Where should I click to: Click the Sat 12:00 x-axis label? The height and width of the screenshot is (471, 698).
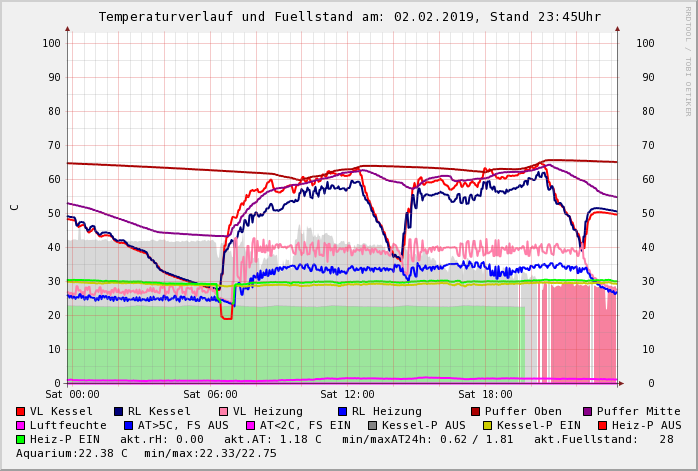point(347,394)
